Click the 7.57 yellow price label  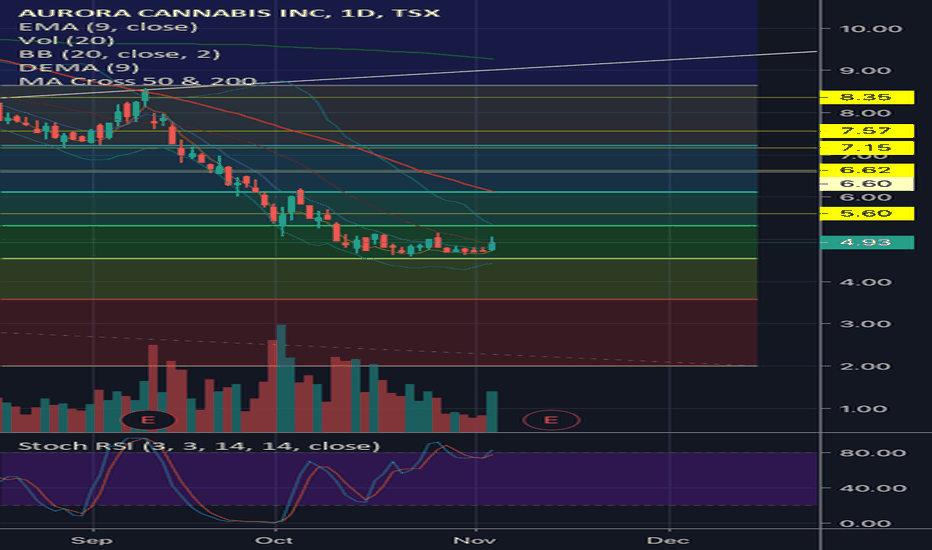[x=866, y=131]
